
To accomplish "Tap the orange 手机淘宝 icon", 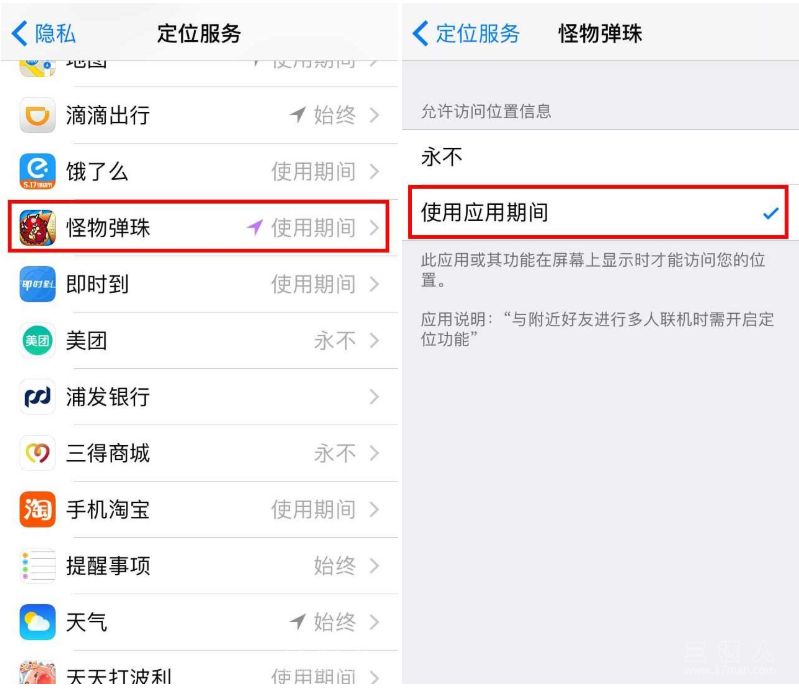I will click(38, 509).
